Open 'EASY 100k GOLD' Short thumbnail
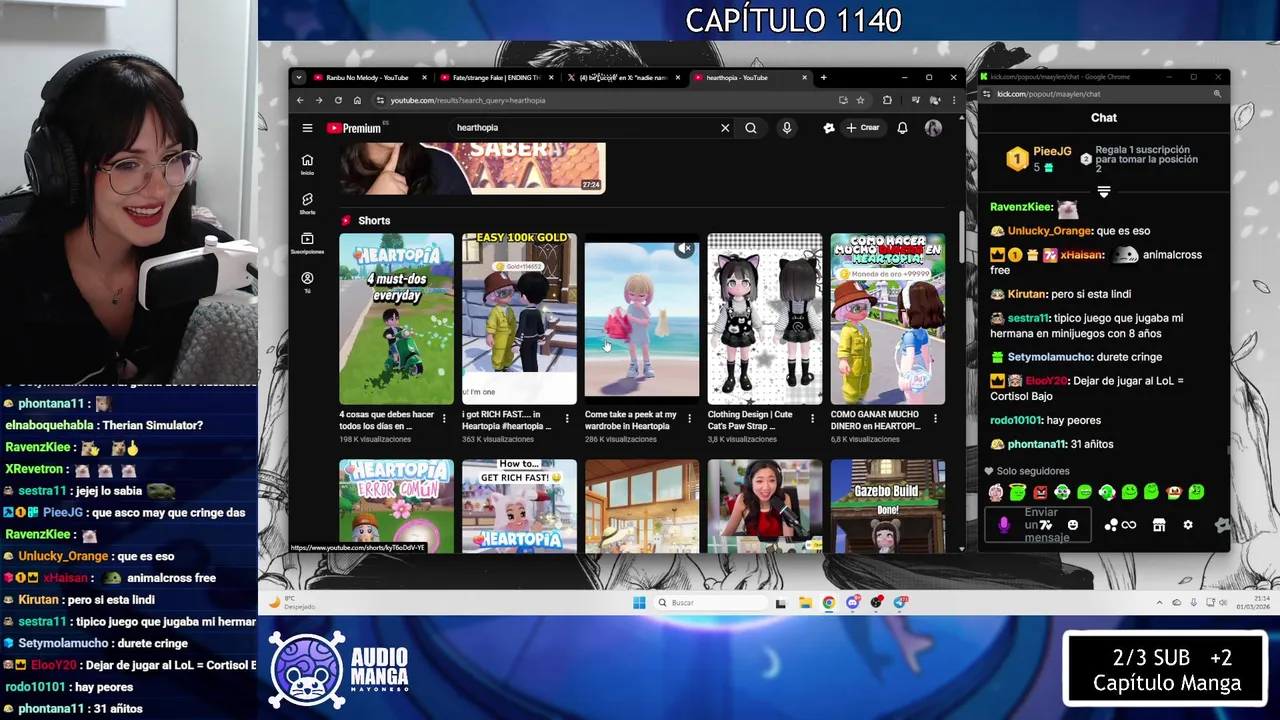Screen dimensions: 1280x720 (519, 319)
